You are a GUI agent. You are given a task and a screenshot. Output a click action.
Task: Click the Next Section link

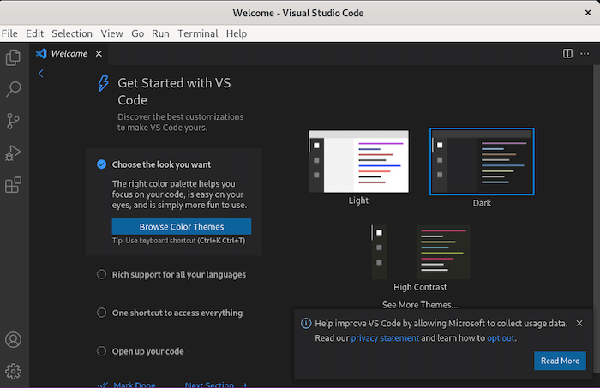pos(209,384)
